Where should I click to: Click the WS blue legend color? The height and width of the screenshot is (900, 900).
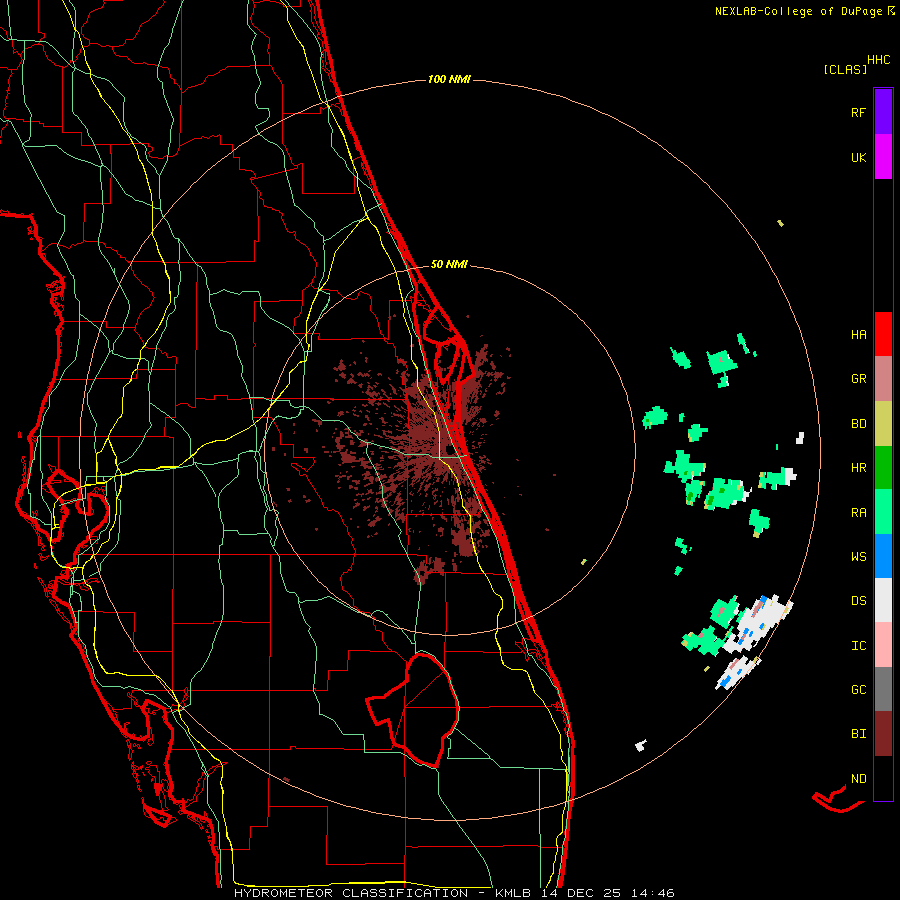point(883,556)
